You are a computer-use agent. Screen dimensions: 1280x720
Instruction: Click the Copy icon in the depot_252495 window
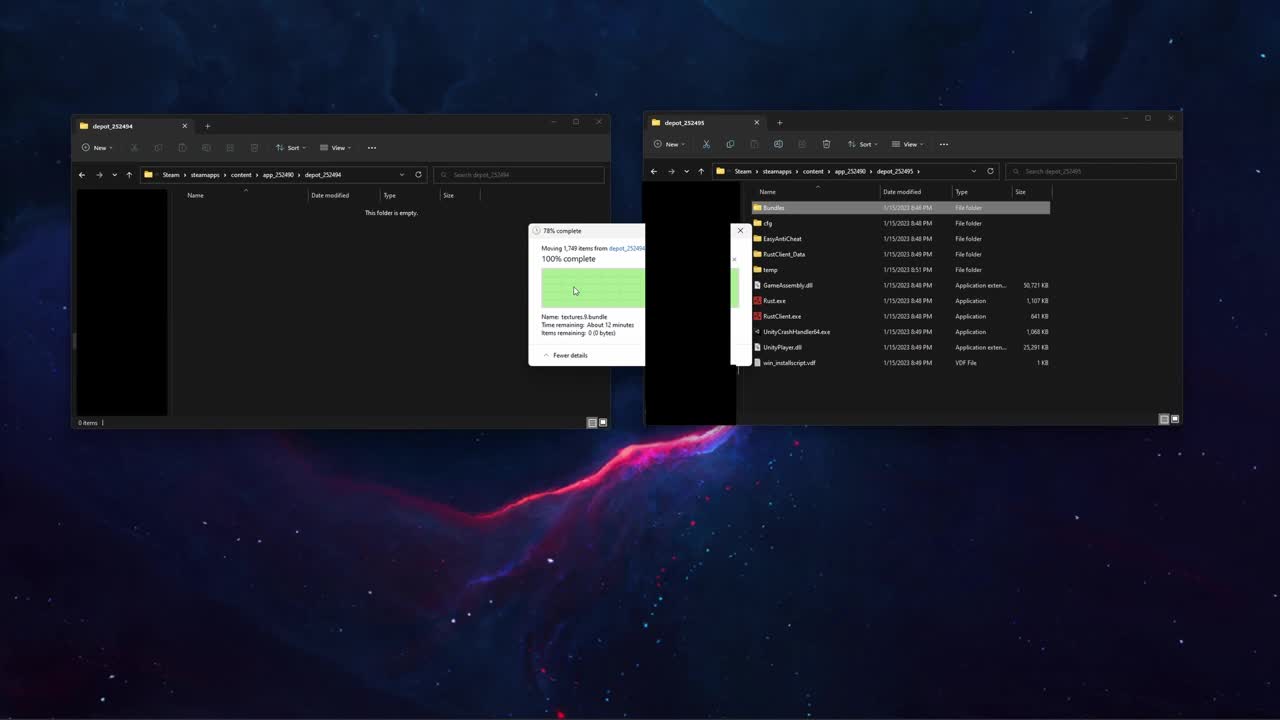click(730, 144)
